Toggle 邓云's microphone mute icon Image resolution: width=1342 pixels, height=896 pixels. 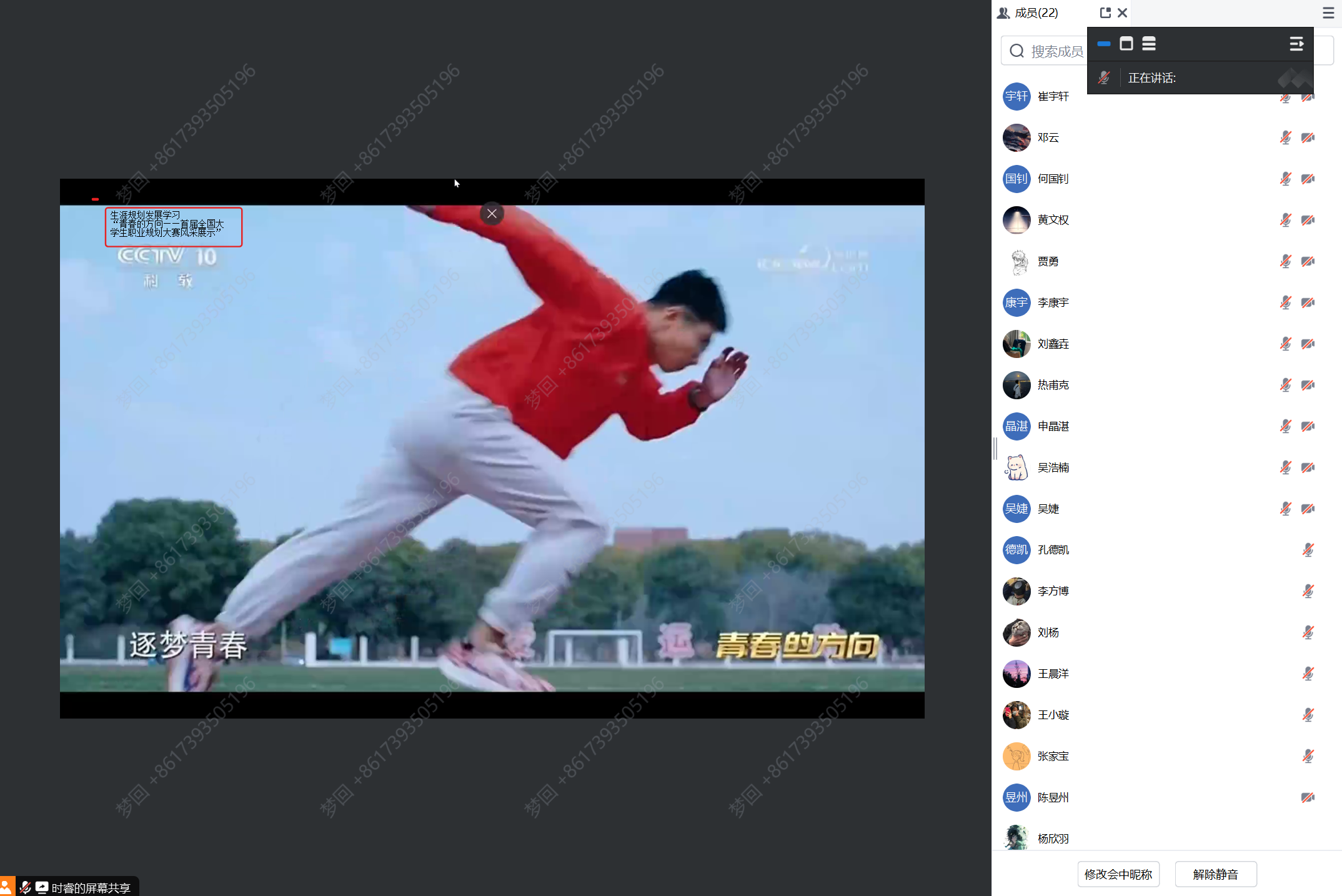pos(1285,137)
